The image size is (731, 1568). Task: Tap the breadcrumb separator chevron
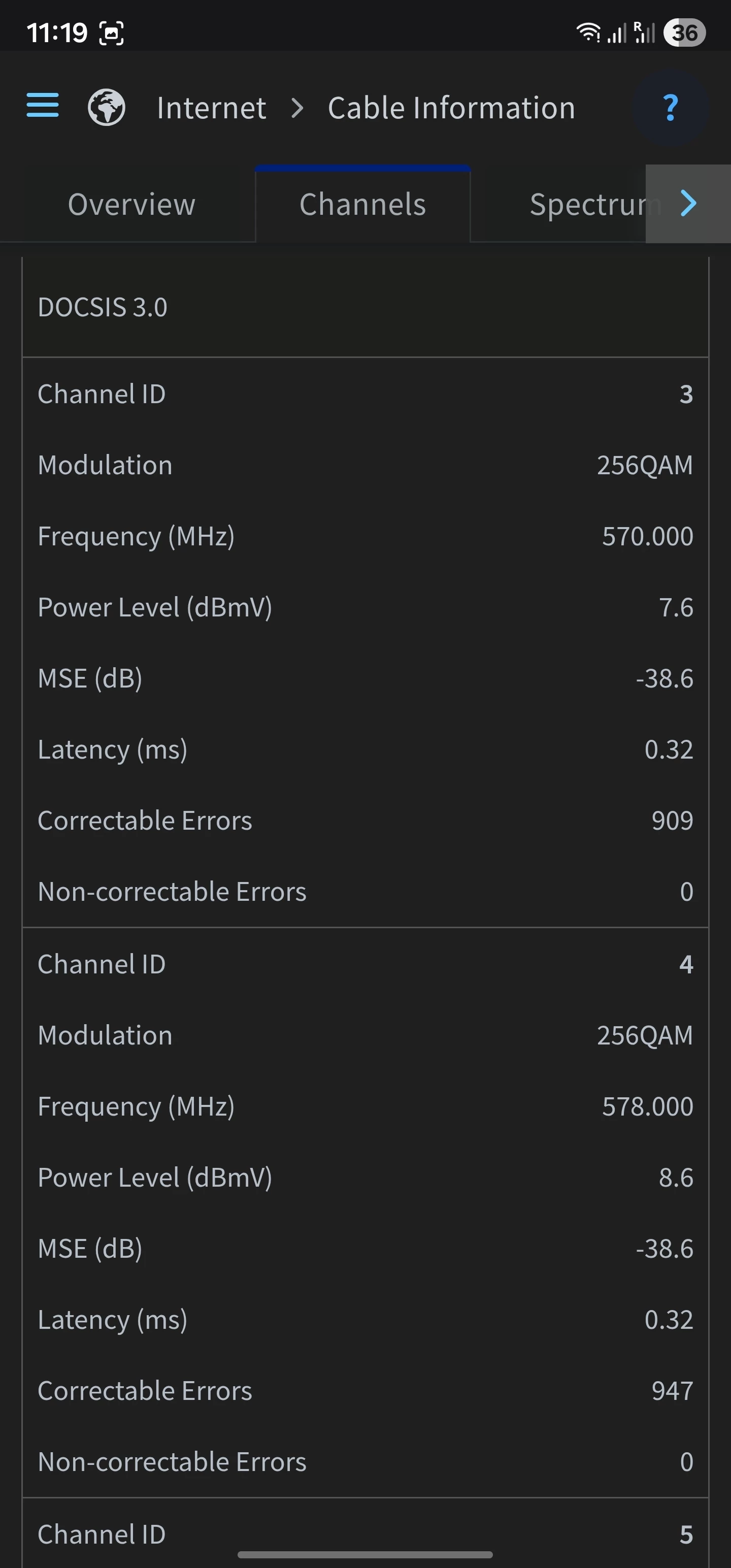[297, 108]
